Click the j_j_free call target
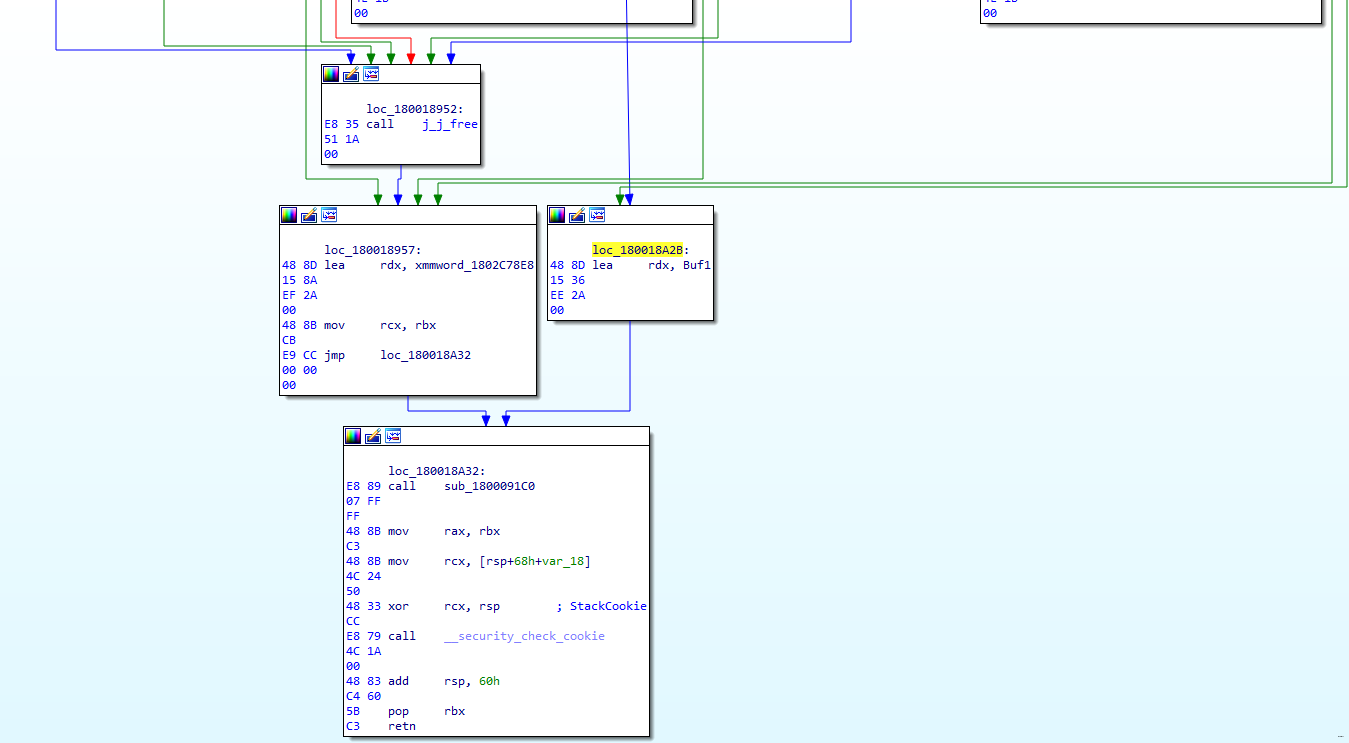The height and width of the screenshot is (743, 1349). 450,125
